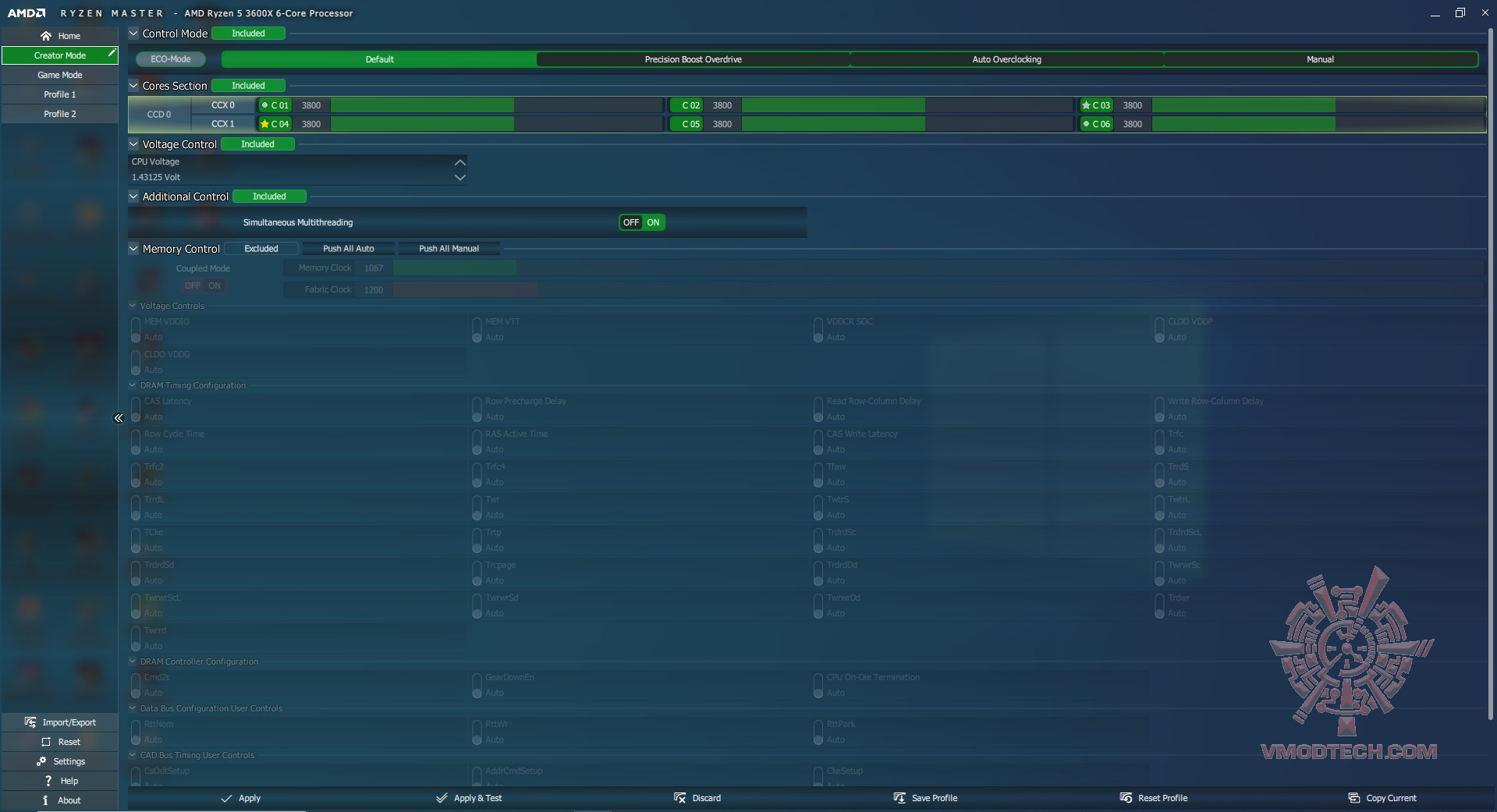
Task: Collapse the Cores Section chevron
Action: (133, 86)
